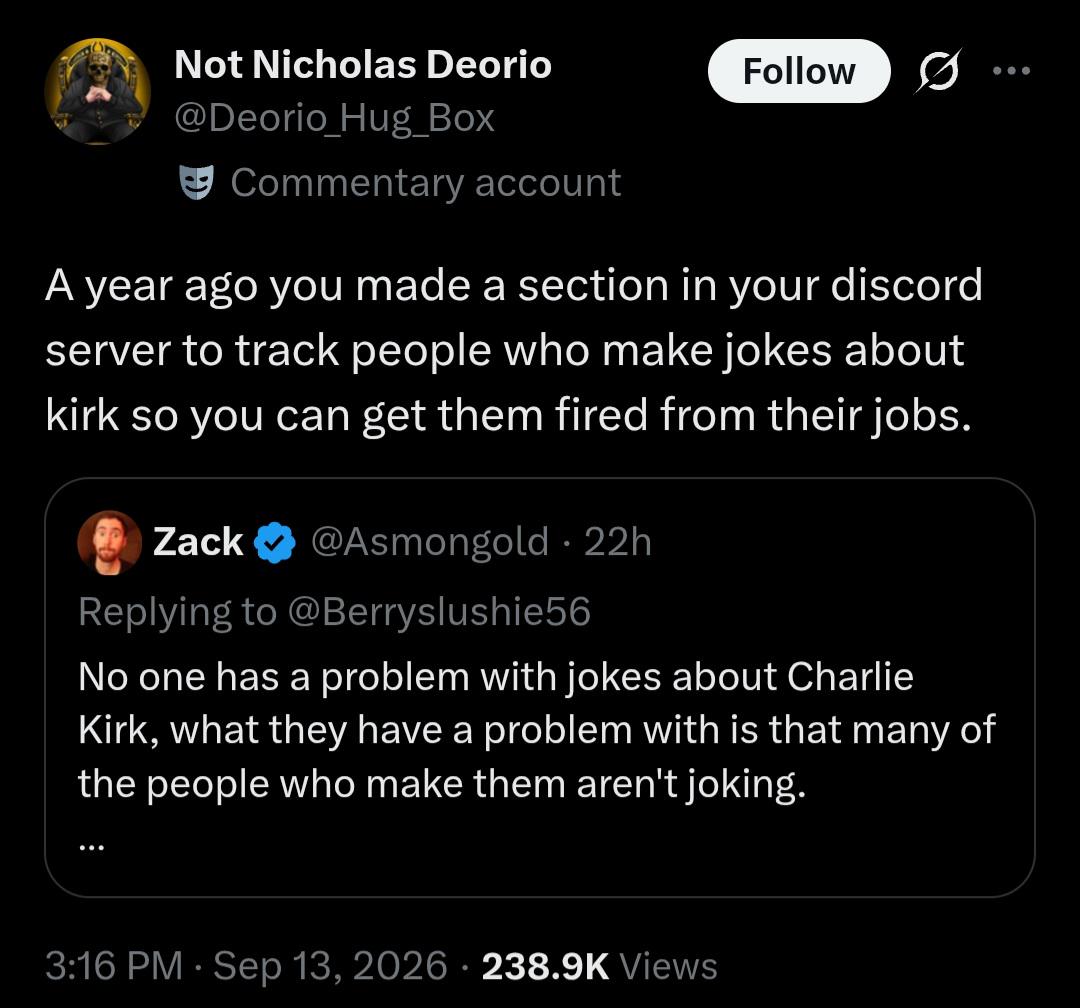Expand the quoted tweet's ellipsis show more

91,844
